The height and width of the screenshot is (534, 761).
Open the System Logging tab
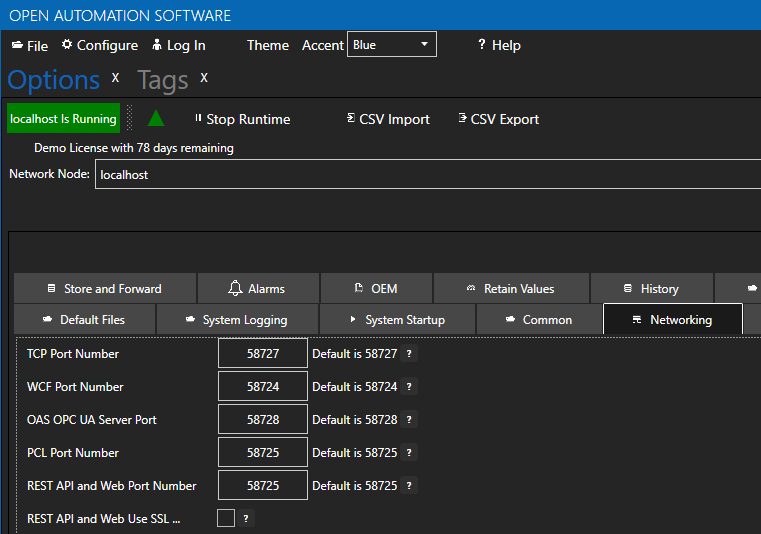tap(237, 319)
